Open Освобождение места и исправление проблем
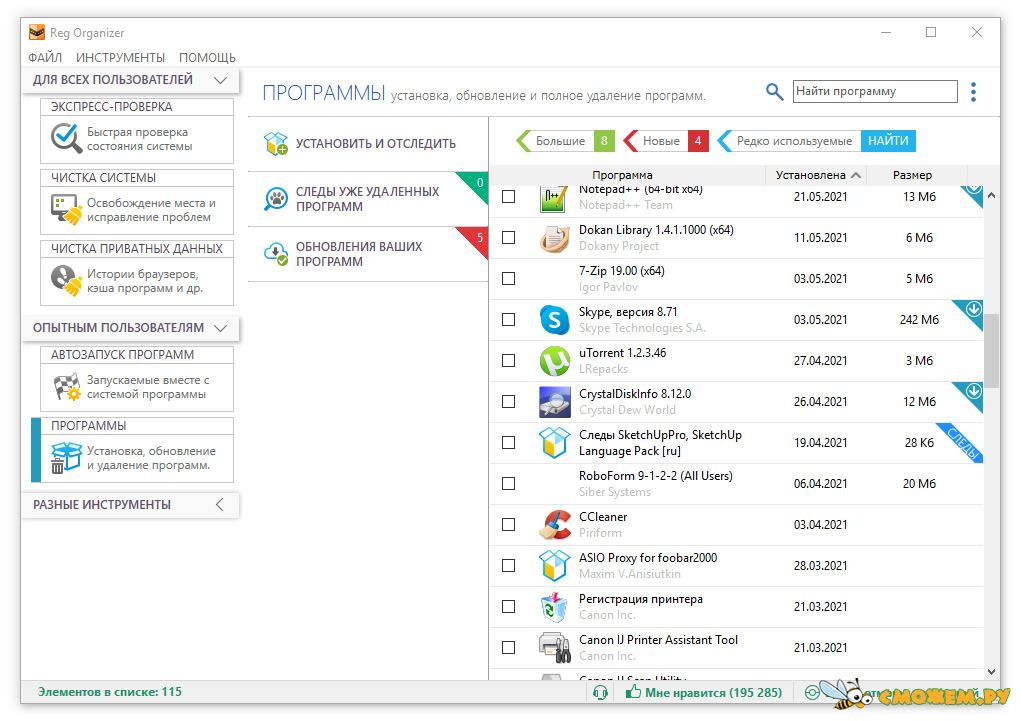Viewport: 1021px width, 721px height. (x=137, y=210)
